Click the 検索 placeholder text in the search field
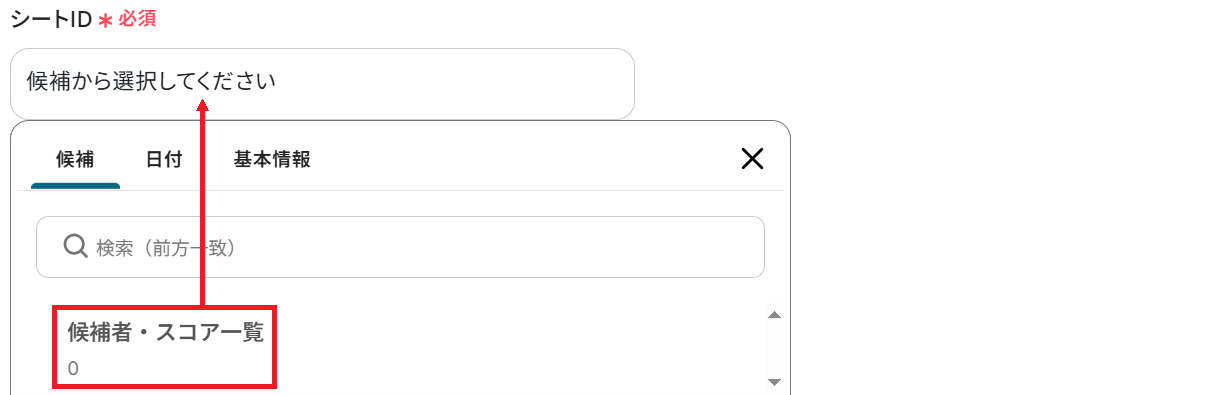The image size is (1217, 395). (166, 247)
